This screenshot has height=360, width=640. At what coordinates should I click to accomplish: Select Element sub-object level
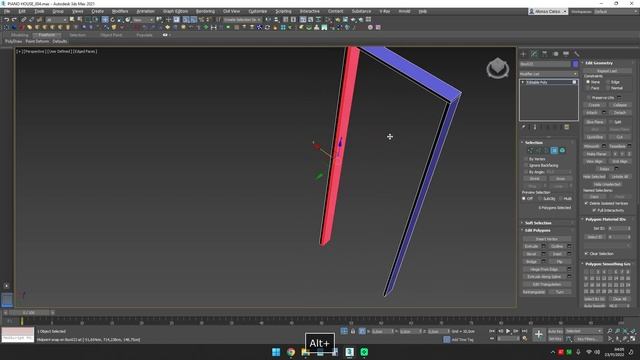pos(562,151)
